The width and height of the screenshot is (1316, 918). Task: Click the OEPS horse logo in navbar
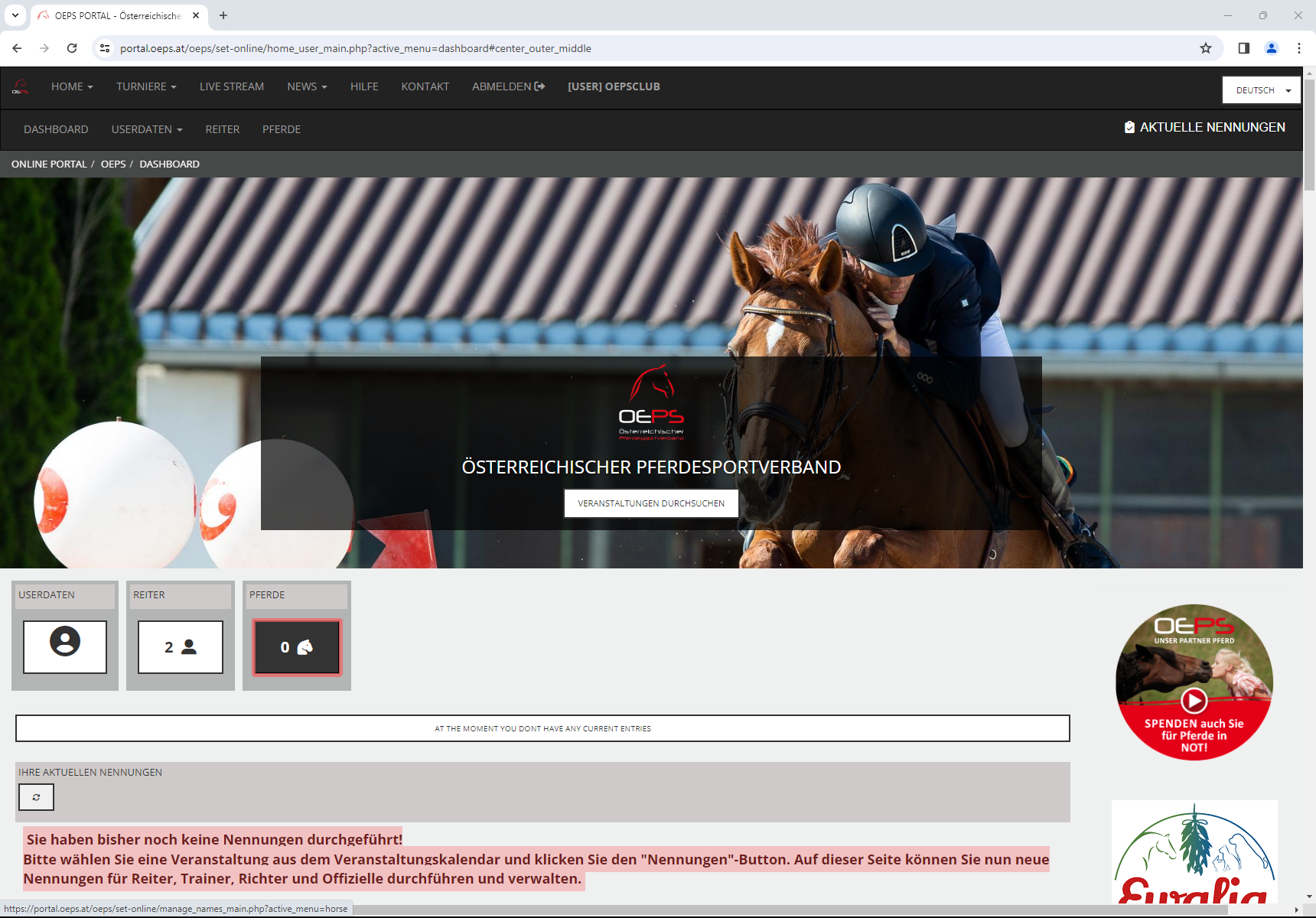tap(21, 86)
